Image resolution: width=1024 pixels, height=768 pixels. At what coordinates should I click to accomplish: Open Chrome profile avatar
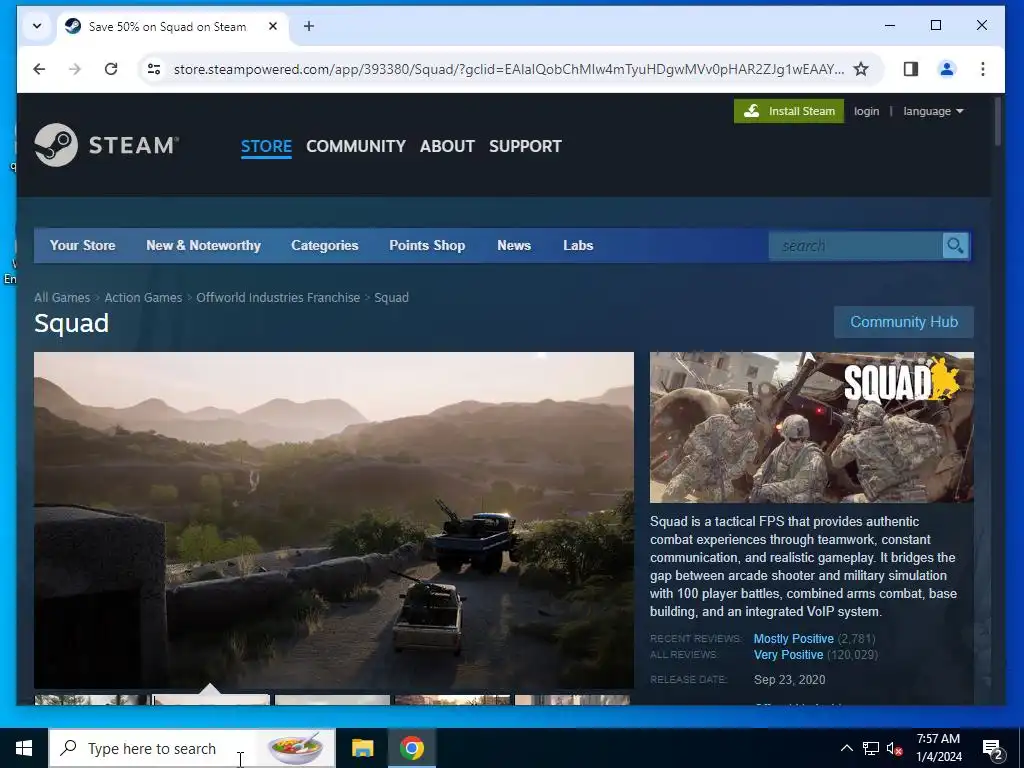(947, 69)
